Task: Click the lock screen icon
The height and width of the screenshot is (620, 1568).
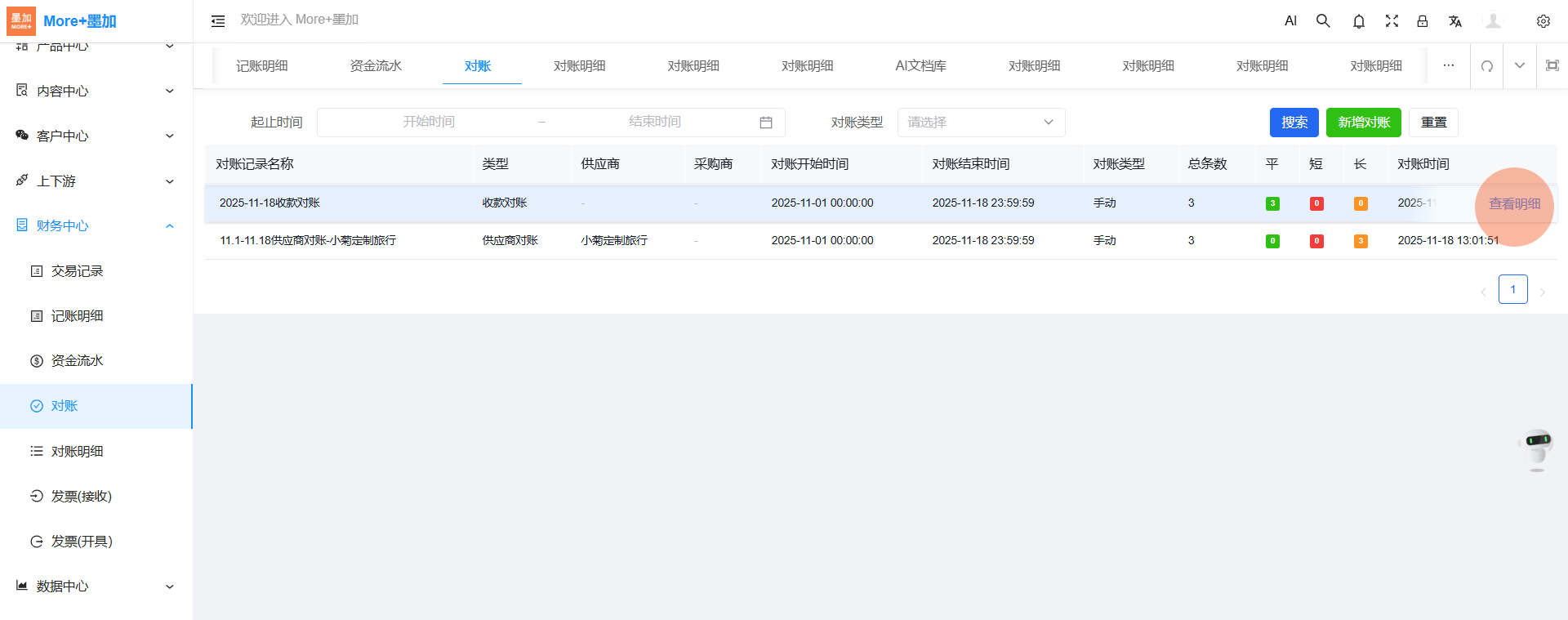Action: [1422, 21]
